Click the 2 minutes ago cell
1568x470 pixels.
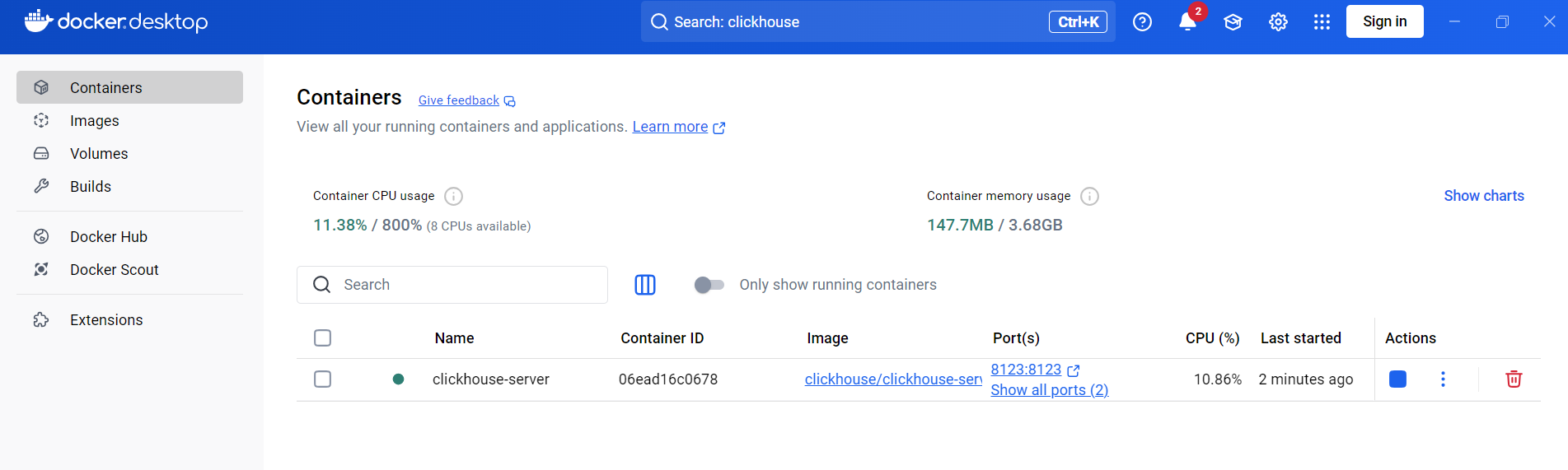coord(1306,379)
